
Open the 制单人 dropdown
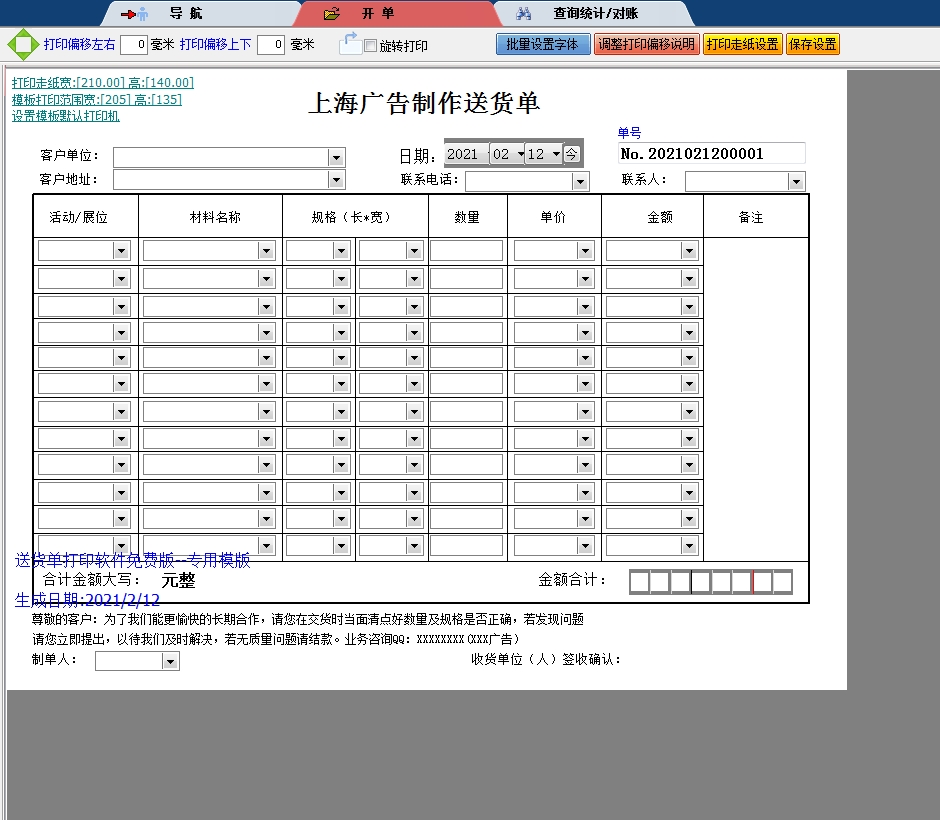tap(170, 661)
